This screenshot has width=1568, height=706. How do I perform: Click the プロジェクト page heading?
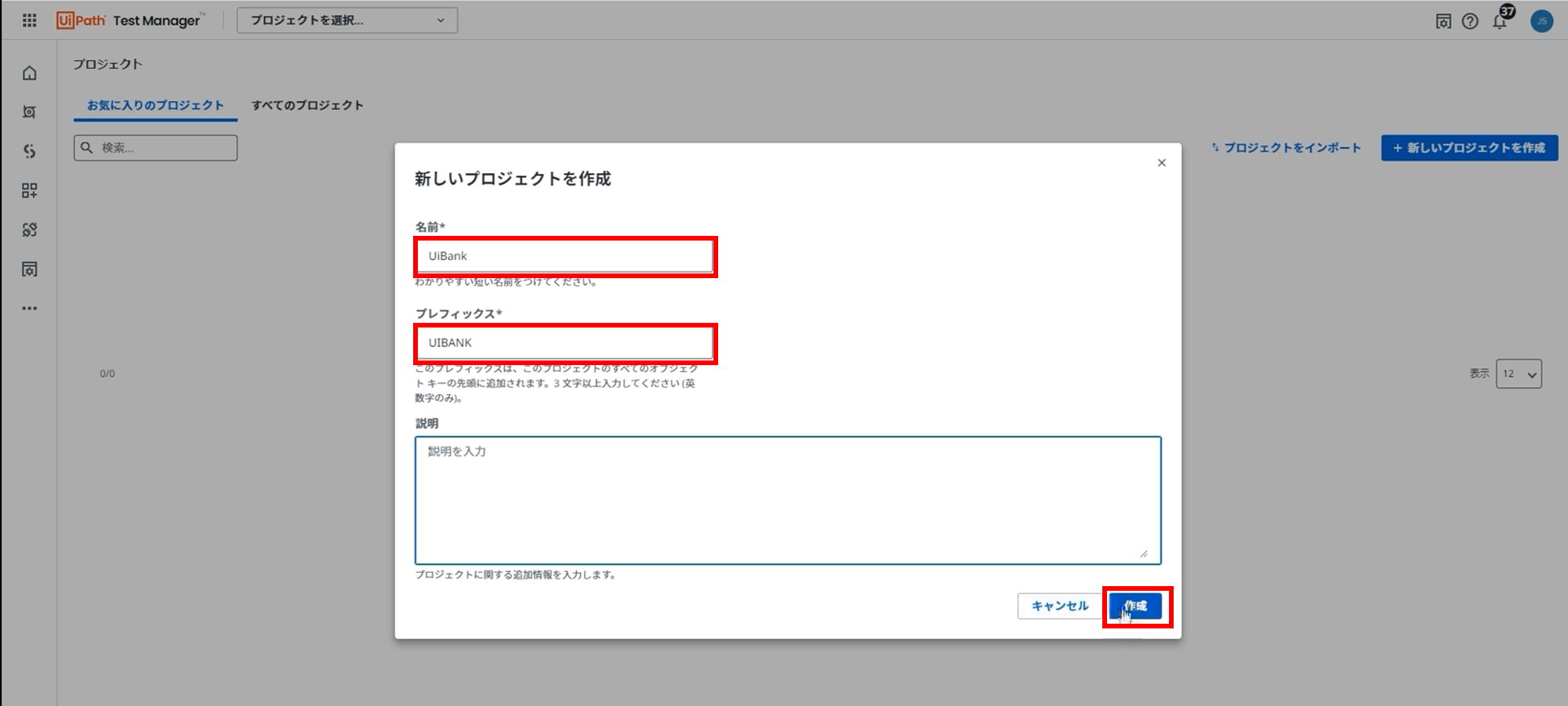coord(107,64)
